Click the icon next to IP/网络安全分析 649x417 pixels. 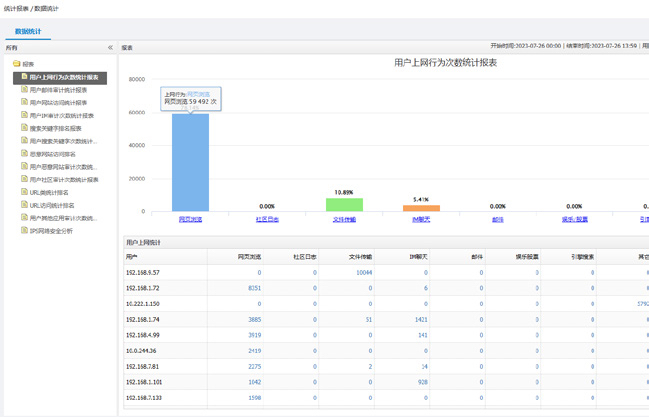click(24, 231)
